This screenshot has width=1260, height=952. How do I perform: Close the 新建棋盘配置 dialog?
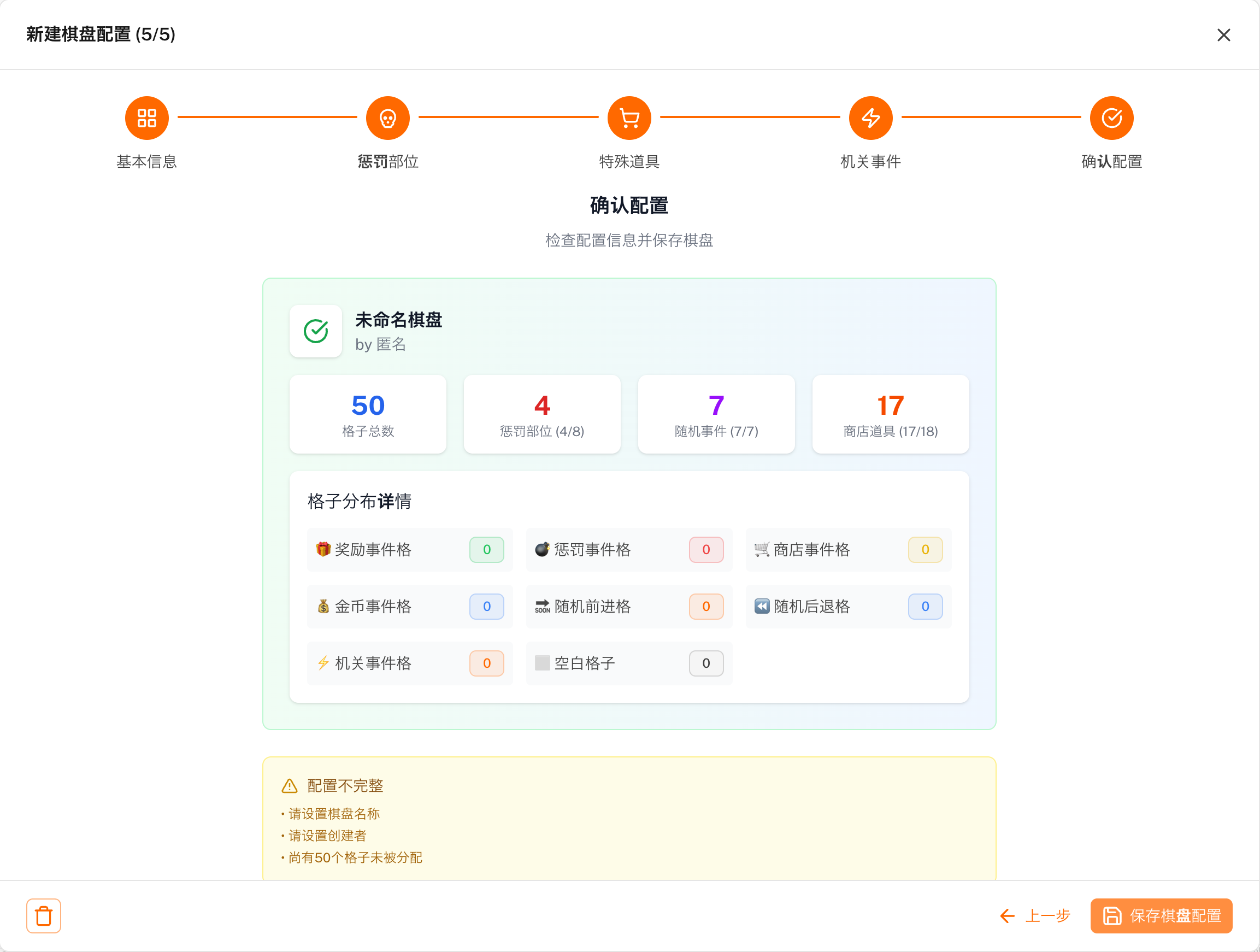tap(1223, 36)
